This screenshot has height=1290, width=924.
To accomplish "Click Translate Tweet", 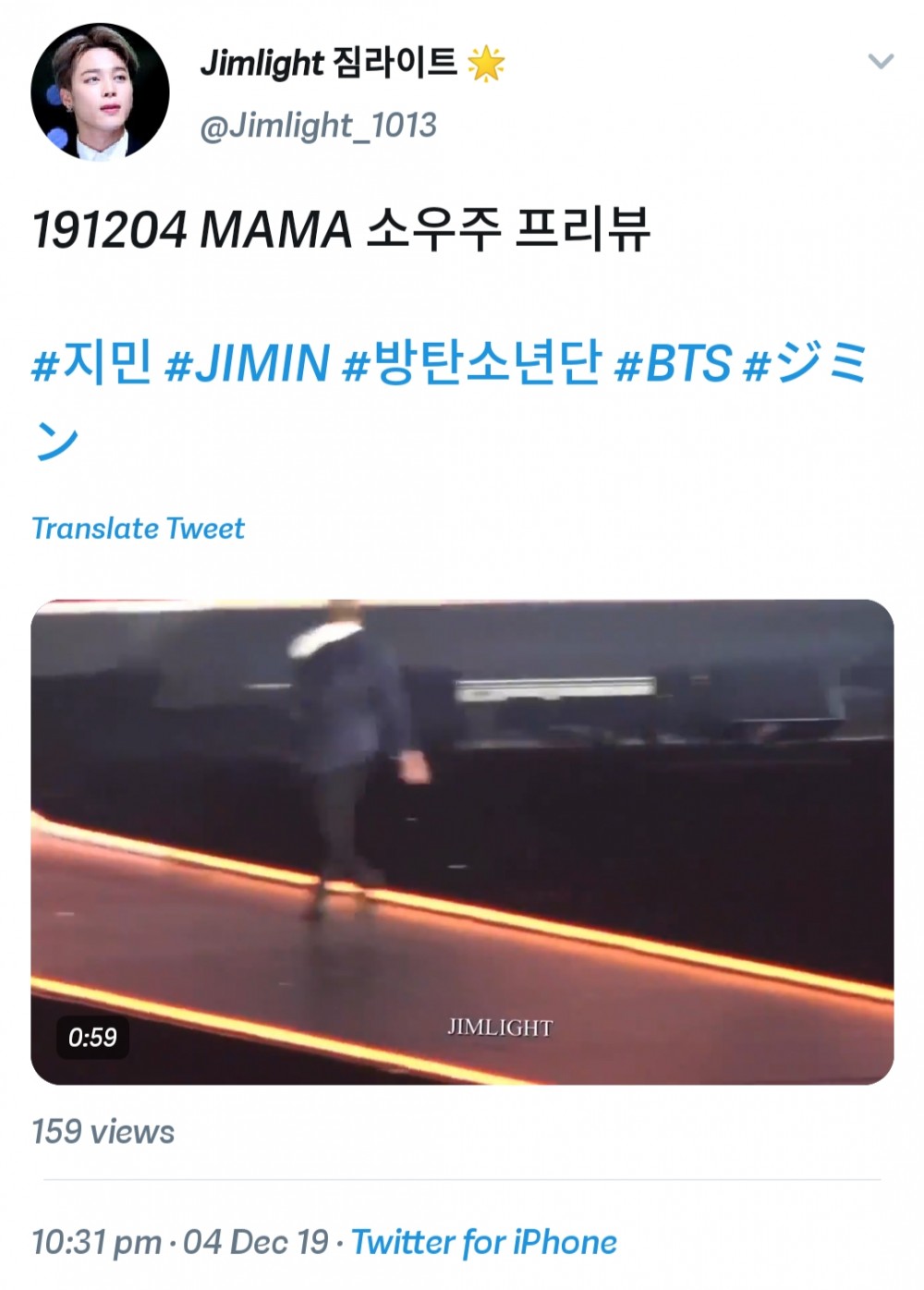I will [138, 528].
